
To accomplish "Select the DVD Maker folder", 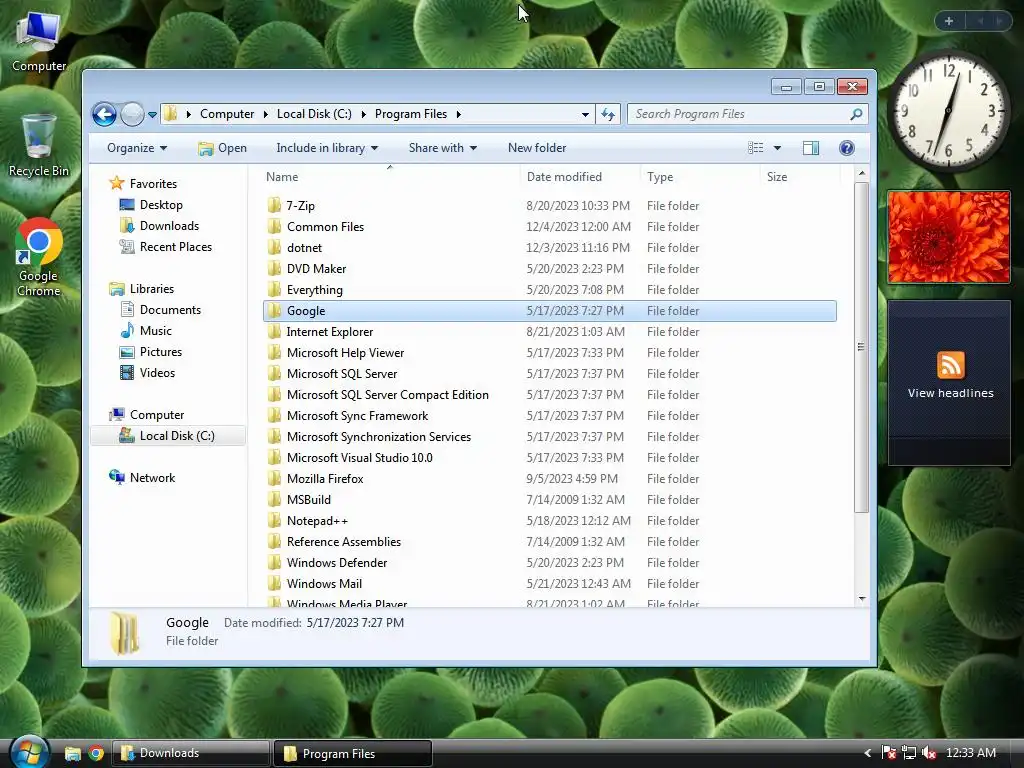I will click(x=316, y=268).
